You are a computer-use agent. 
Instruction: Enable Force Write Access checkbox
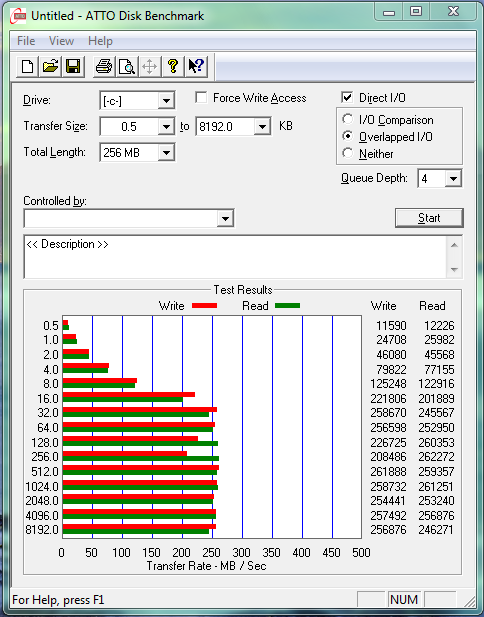click(201, 97)
